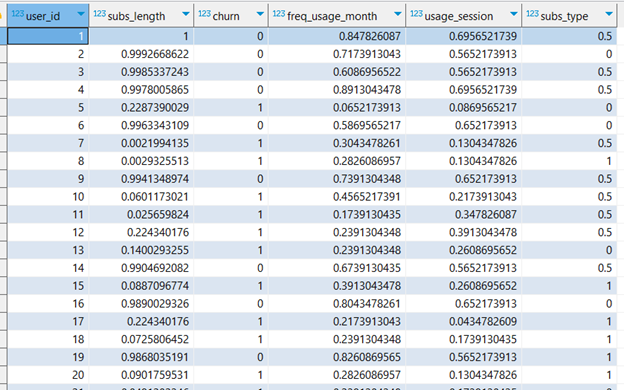Viewport: 624px width, 390px height.
Task: Open the subs_length column filter dropdown arrow
Action: pos(185,14)
